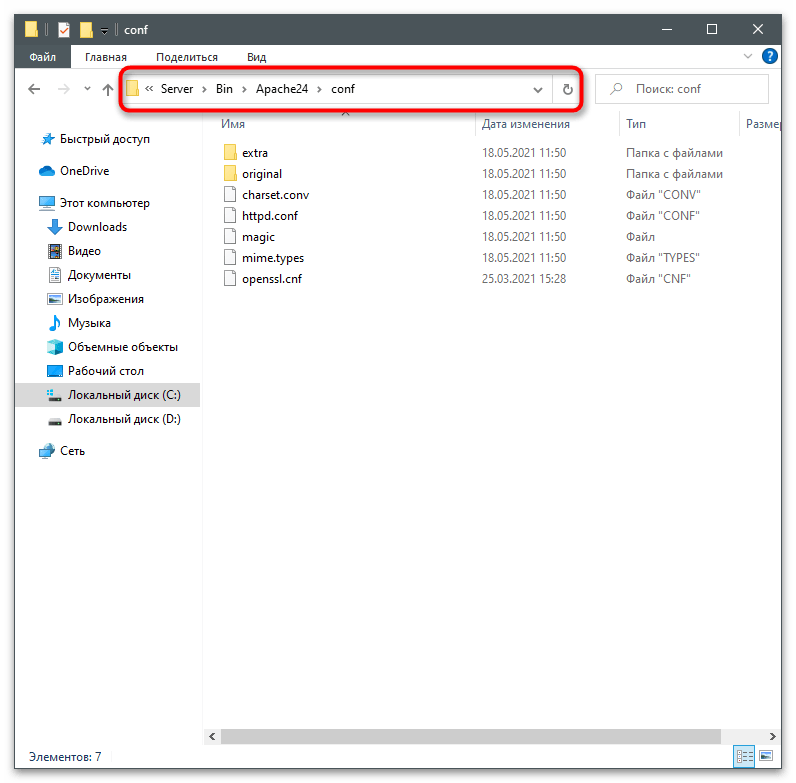
Task: Click the charset.conv file name
Action: 275,195
